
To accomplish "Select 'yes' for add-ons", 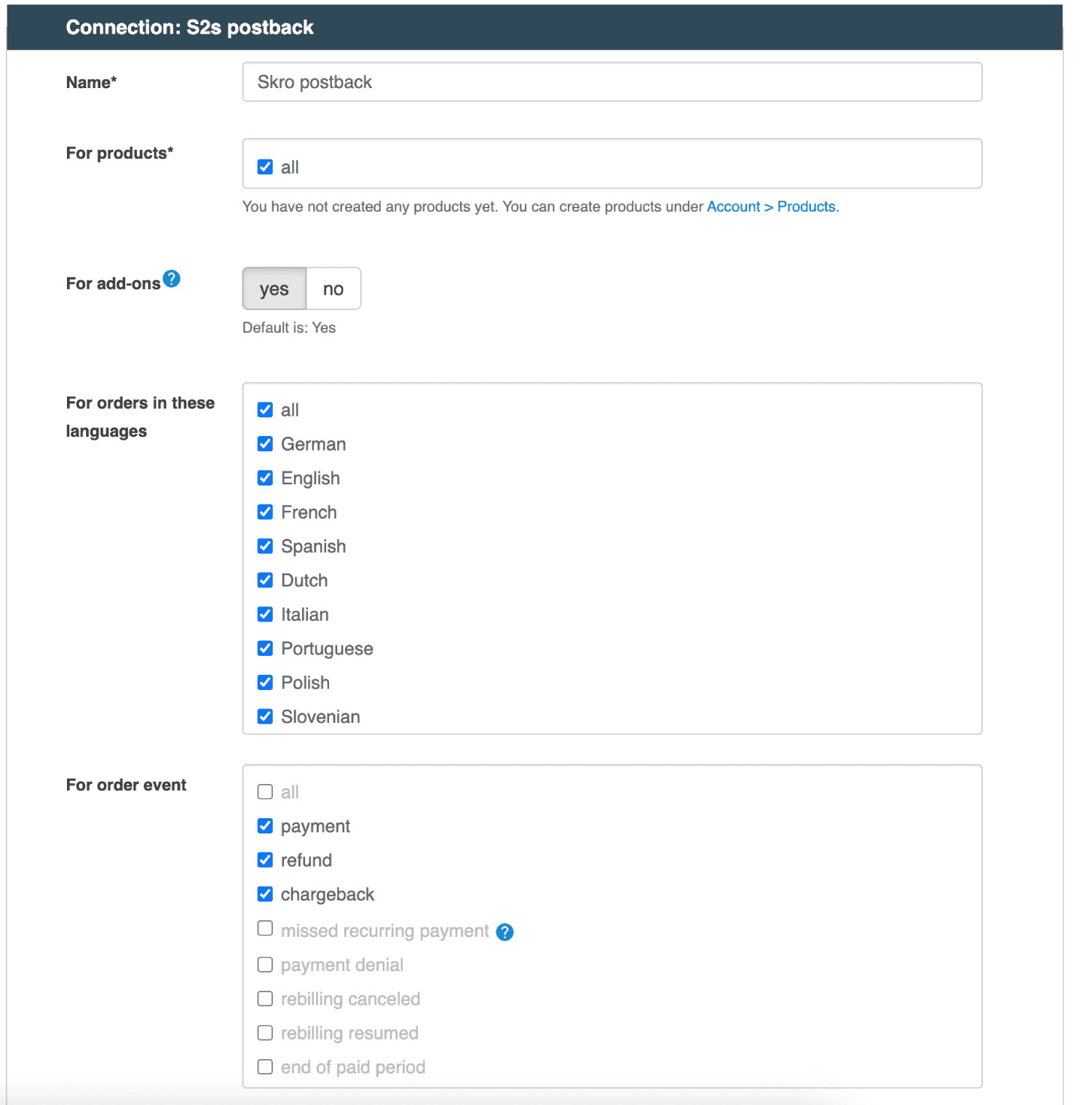I will click(274, 289).
